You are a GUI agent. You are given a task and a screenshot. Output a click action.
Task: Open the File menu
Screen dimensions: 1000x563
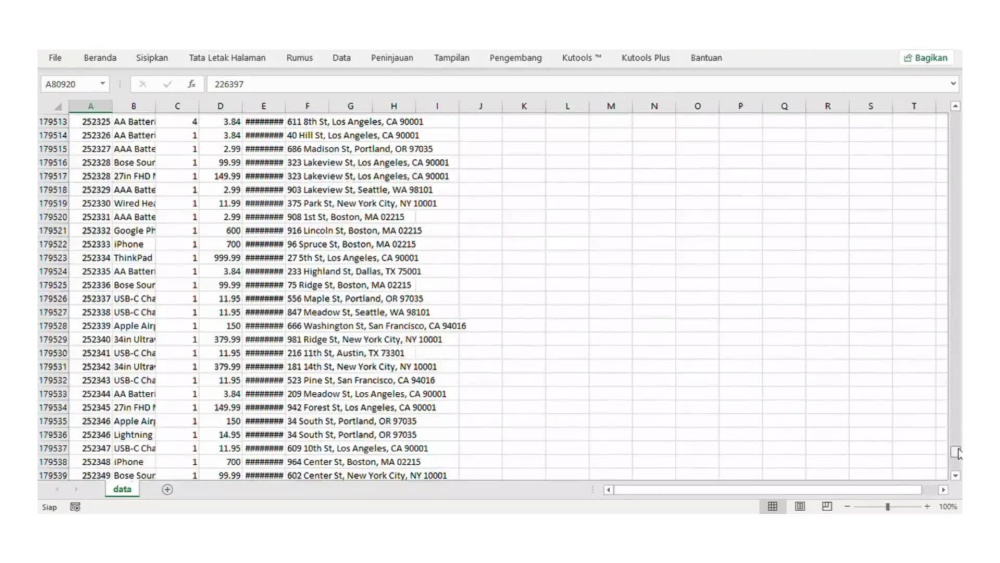pyautogui.click(x=55, y=57)
